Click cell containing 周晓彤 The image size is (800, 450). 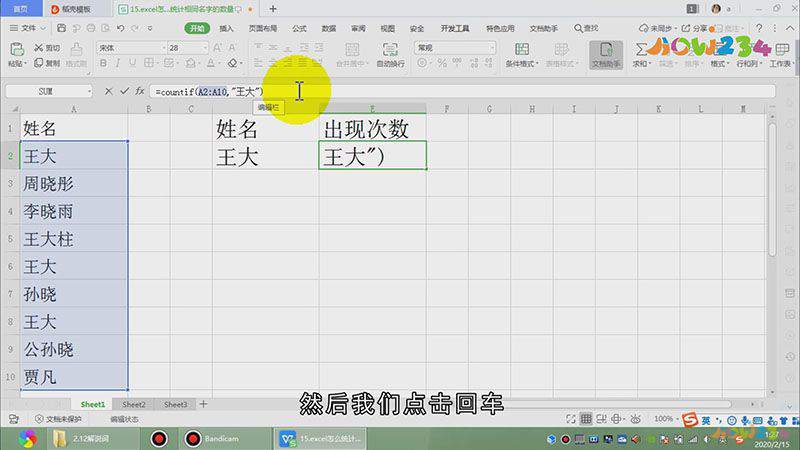click(x=74, y=184)
